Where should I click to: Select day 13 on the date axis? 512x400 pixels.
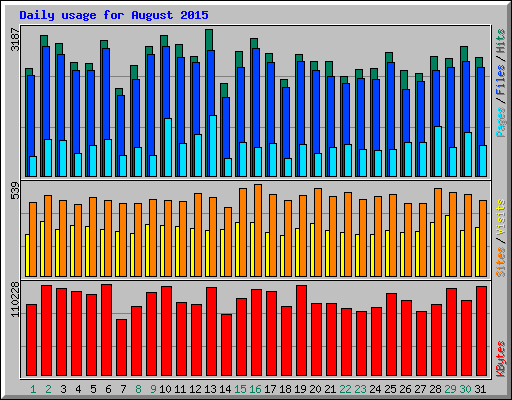click(x=210, y=389)
